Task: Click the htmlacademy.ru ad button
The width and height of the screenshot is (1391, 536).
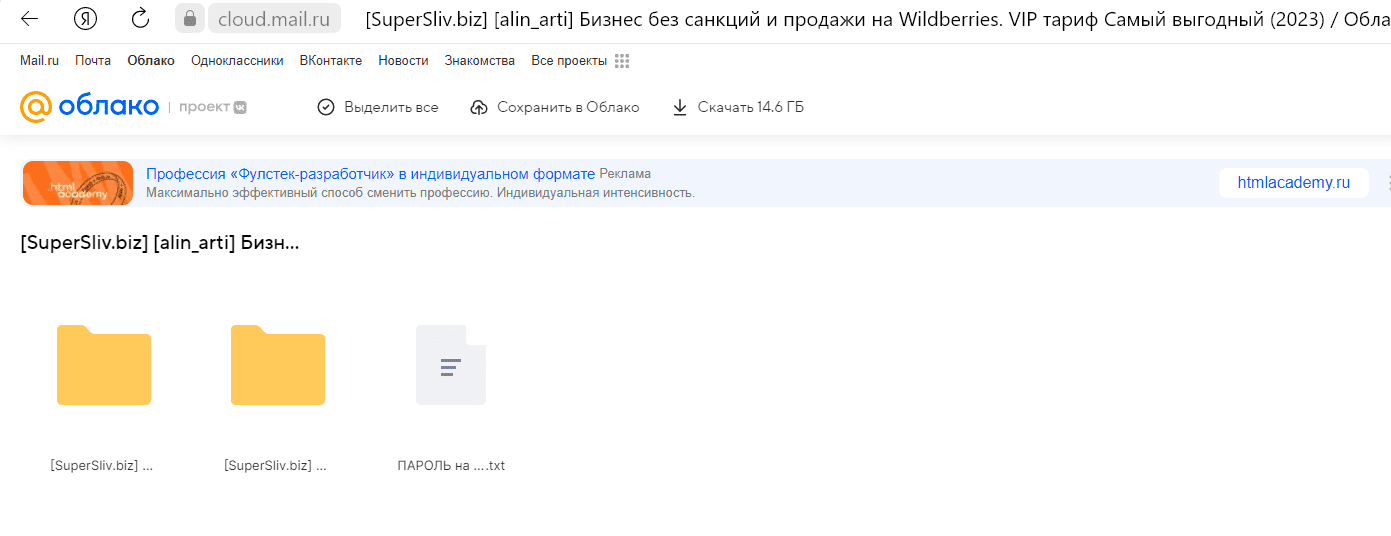Action: pos(1293,183)
